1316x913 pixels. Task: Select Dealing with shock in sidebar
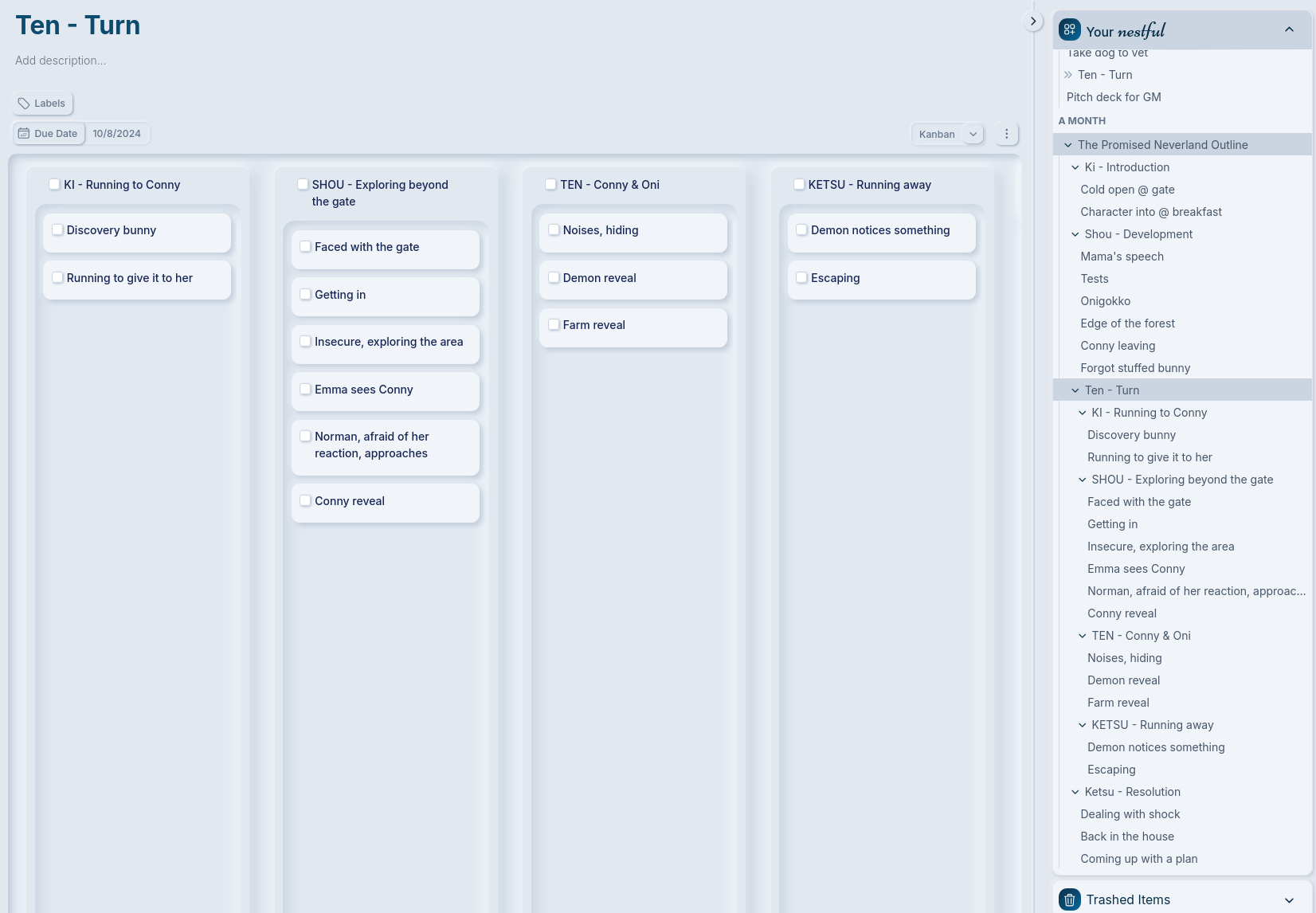pyautogui.click(x=1130, y=814)
